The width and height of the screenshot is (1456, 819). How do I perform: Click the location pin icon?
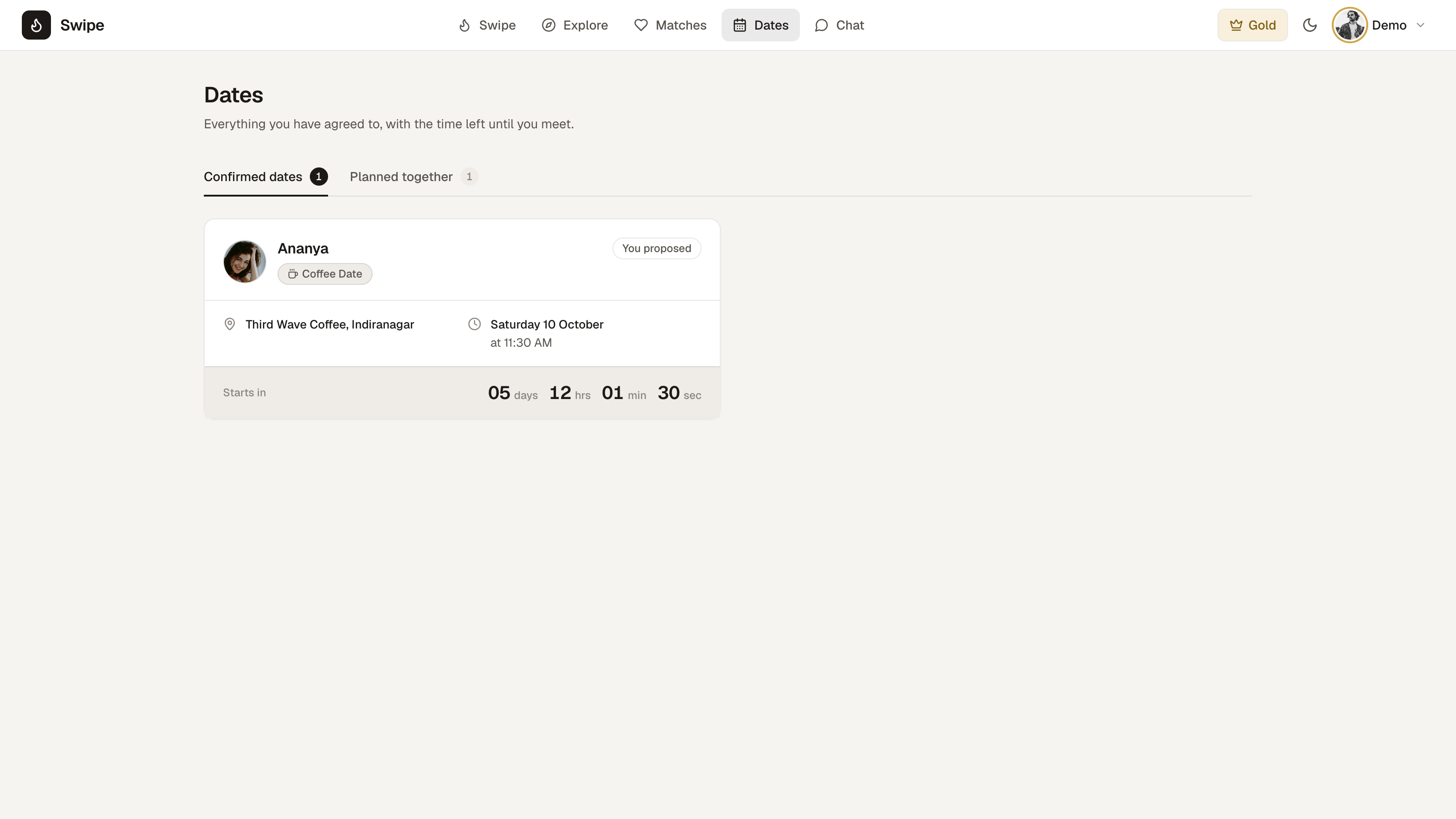[229, 324]
